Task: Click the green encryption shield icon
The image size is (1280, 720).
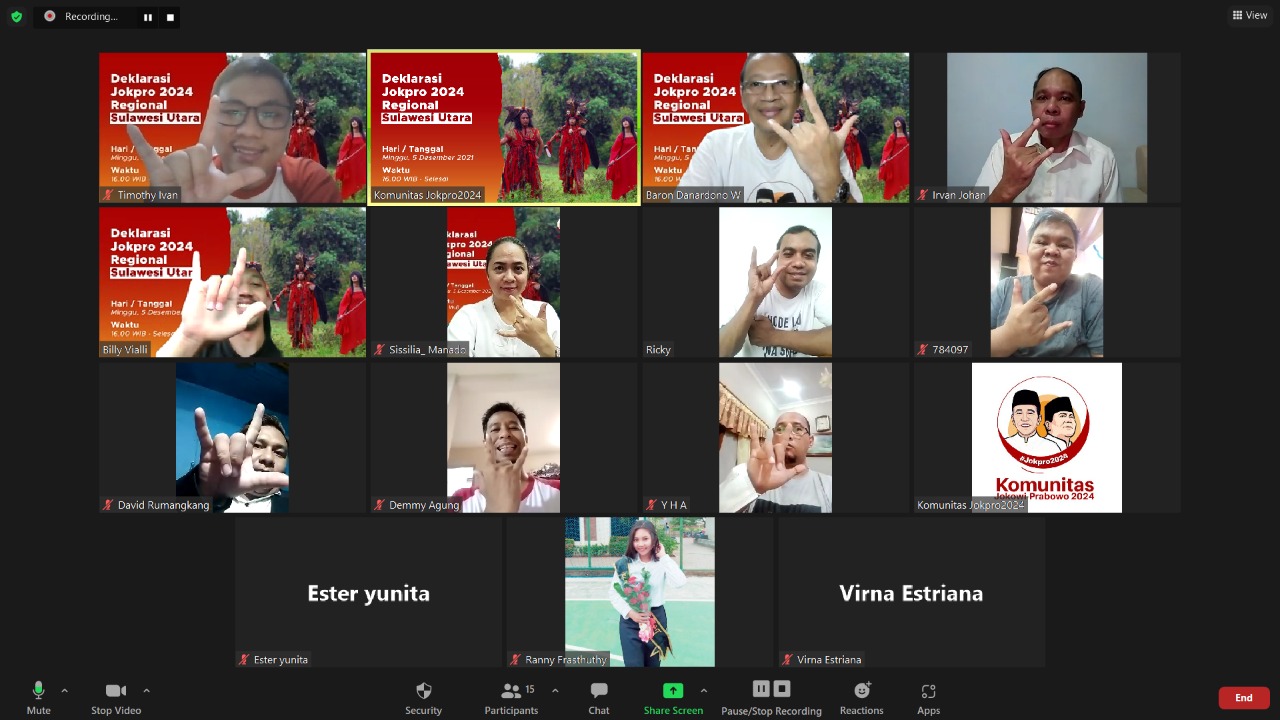Action: tap(16, 17)
